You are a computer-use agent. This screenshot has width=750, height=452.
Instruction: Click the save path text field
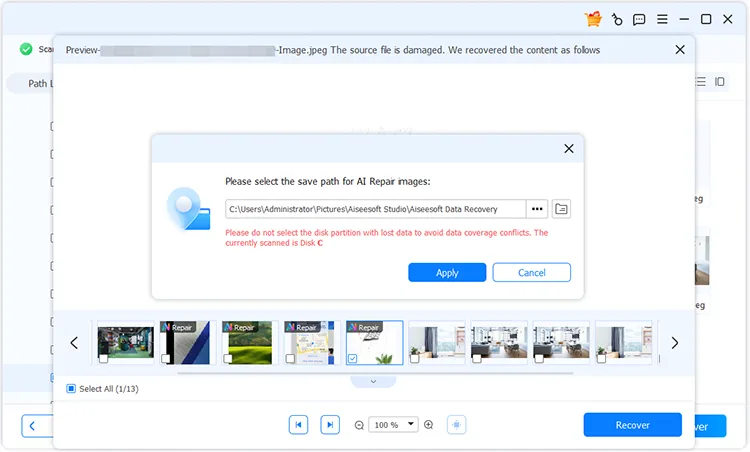(375, 209)
